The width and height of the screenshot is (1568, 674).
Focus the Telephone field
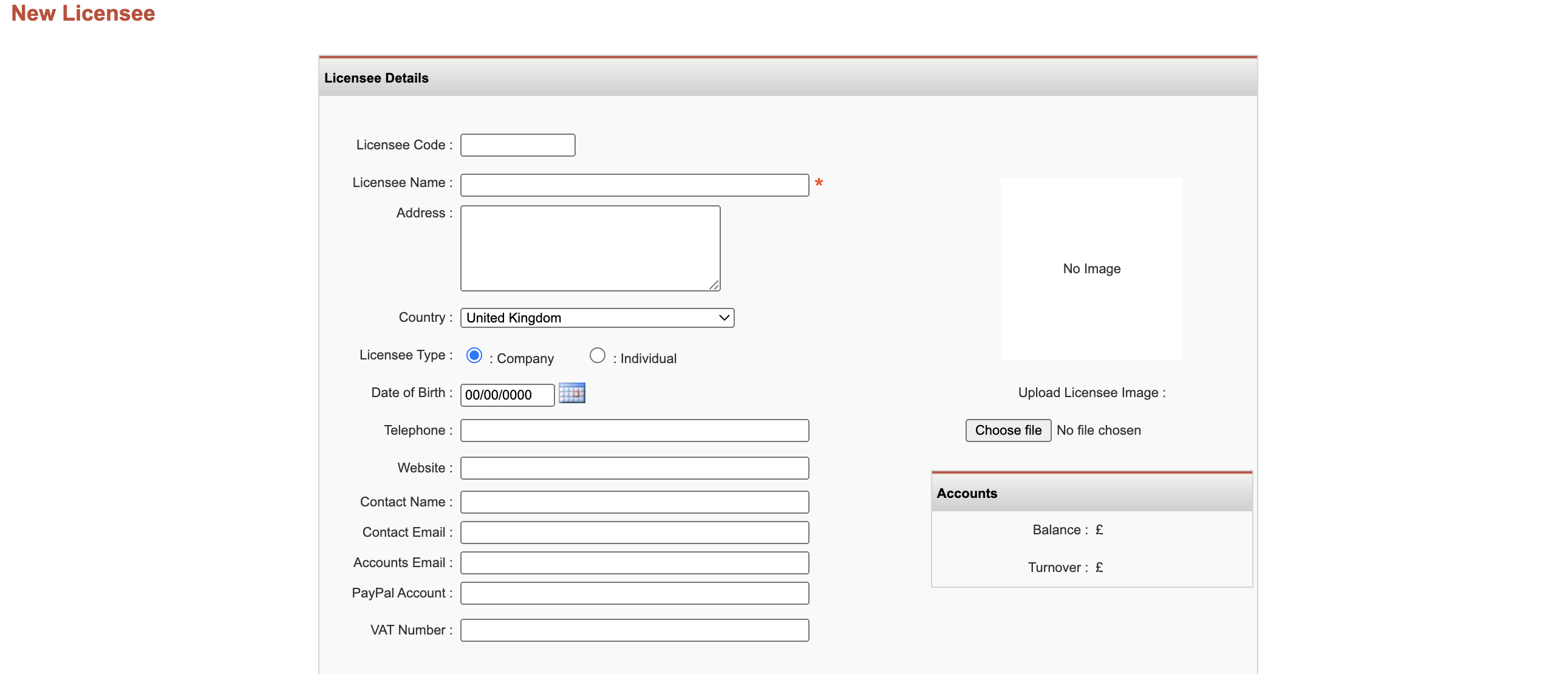coord(634,431)
